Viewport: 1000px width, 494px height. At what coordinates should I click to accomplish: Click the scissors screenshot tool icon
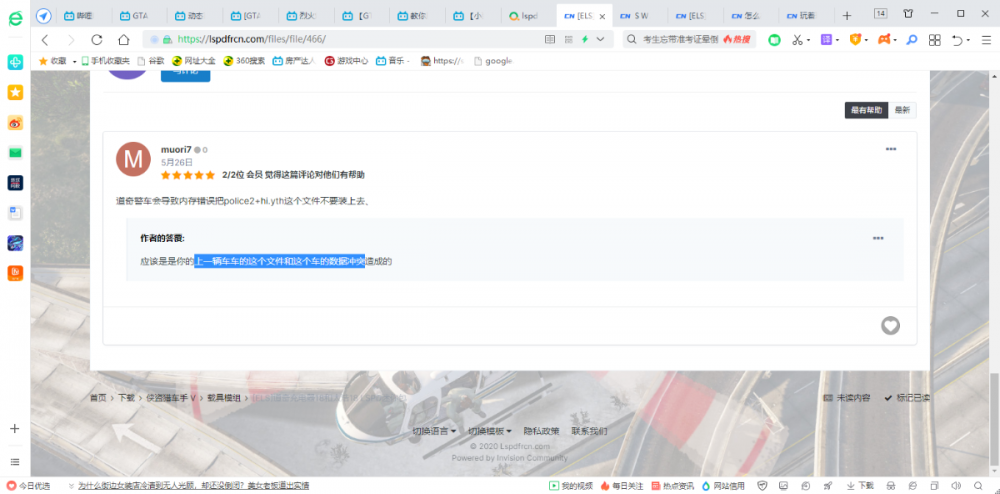(x=798, y=39)
